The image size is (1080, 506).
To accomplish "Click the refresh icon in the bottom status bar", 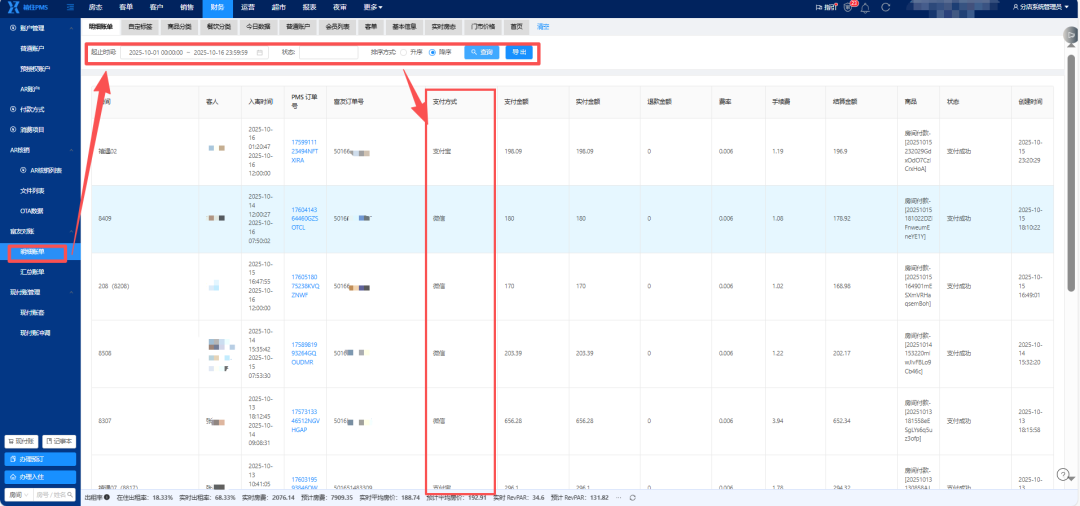I will pos(632,497).
